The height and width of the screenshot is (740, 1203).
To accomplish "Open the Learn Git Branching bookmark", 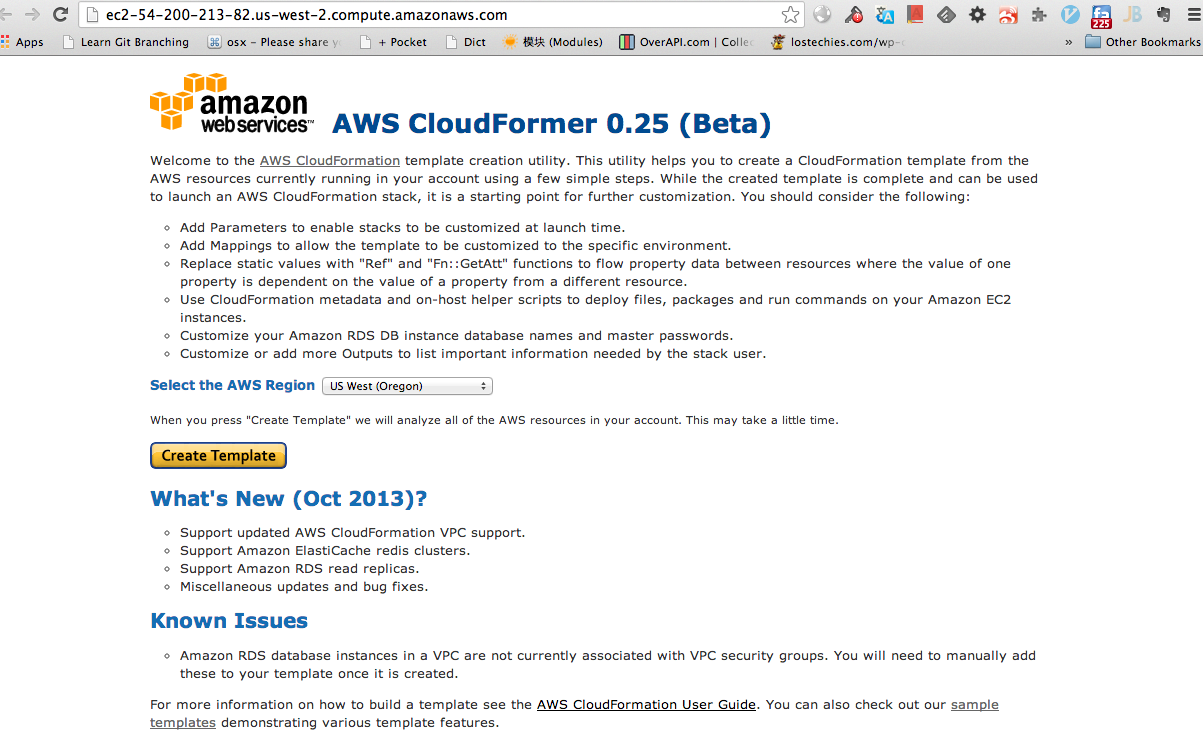I will tap(125, 42).
